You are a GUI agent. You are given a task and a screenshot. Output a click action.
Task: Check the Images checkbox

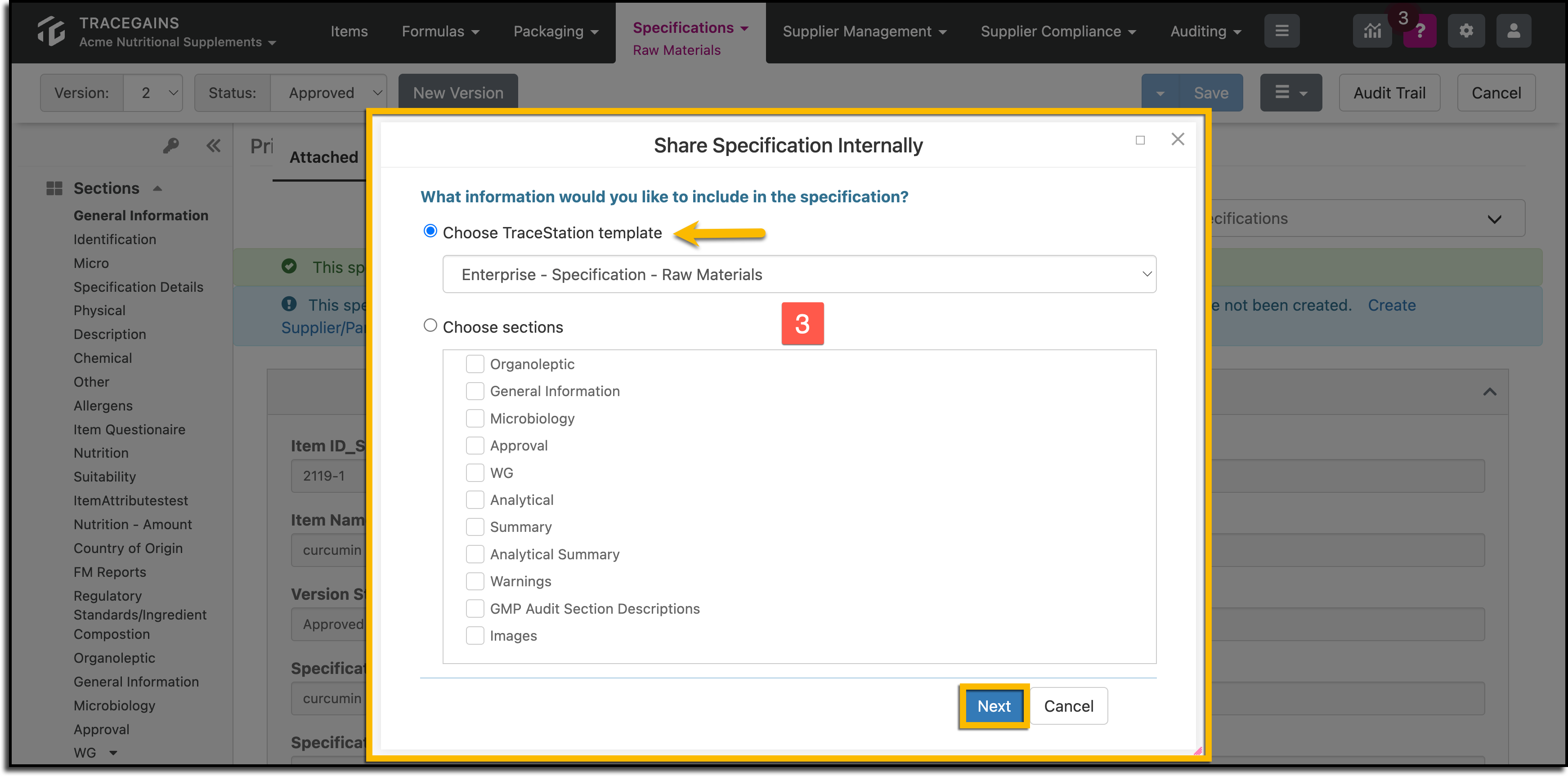(x=475, y=636)
